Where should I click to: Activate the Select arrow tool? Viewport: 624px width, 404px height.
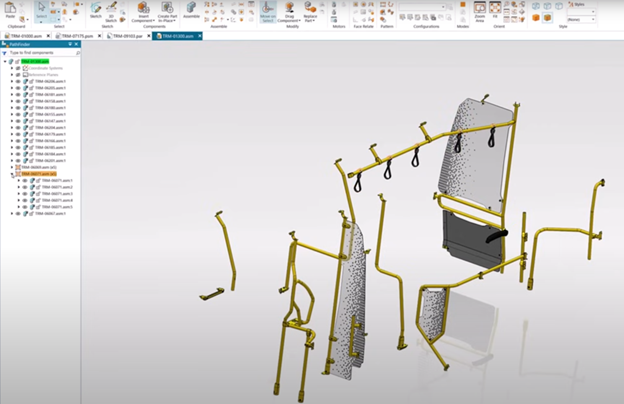(42, 10)
